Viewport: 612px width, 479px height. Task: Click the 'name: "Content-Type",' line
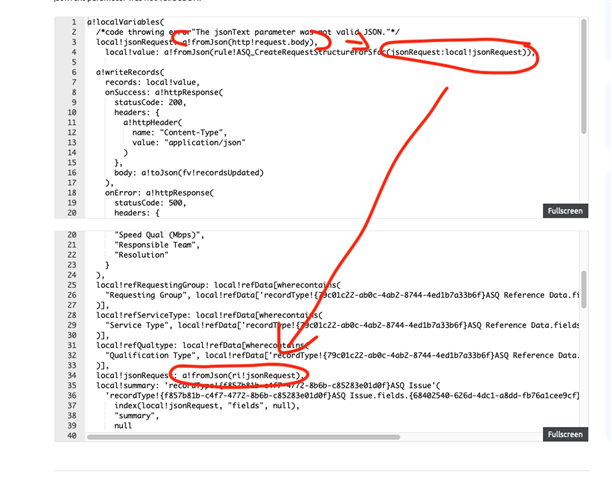click(180, 133)
